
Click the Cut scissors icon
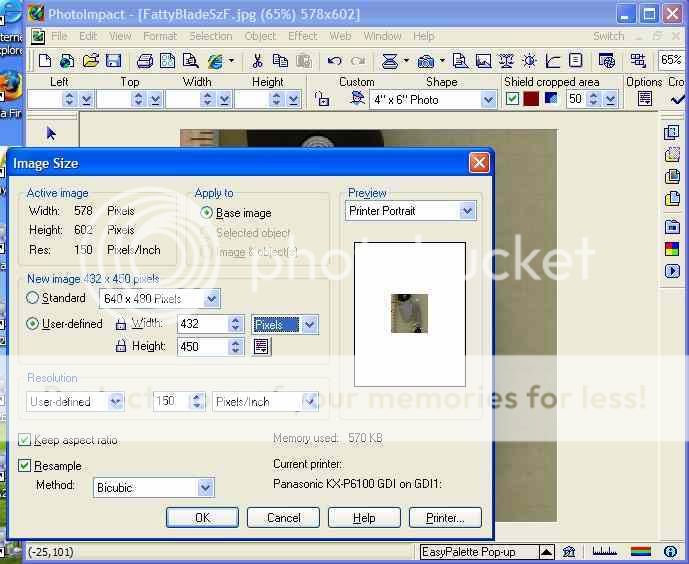pyautogui.click(x=257, y=61)
